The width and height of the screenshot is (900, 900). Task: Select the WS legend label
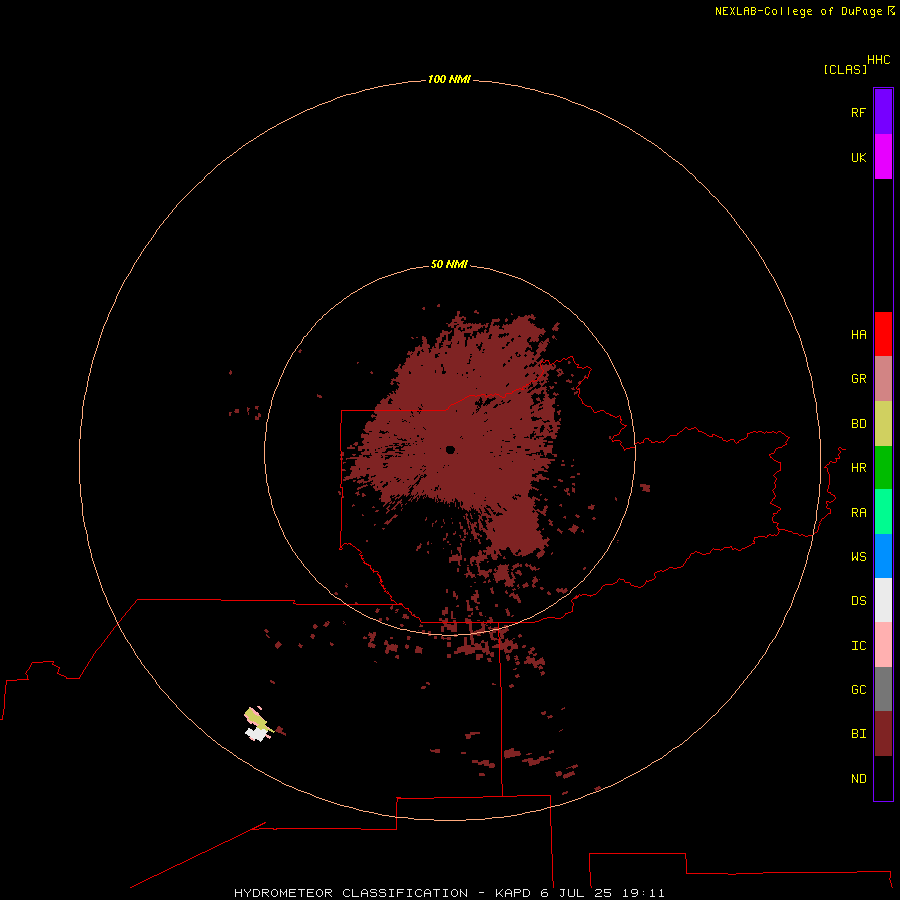[x=858, y=557]
